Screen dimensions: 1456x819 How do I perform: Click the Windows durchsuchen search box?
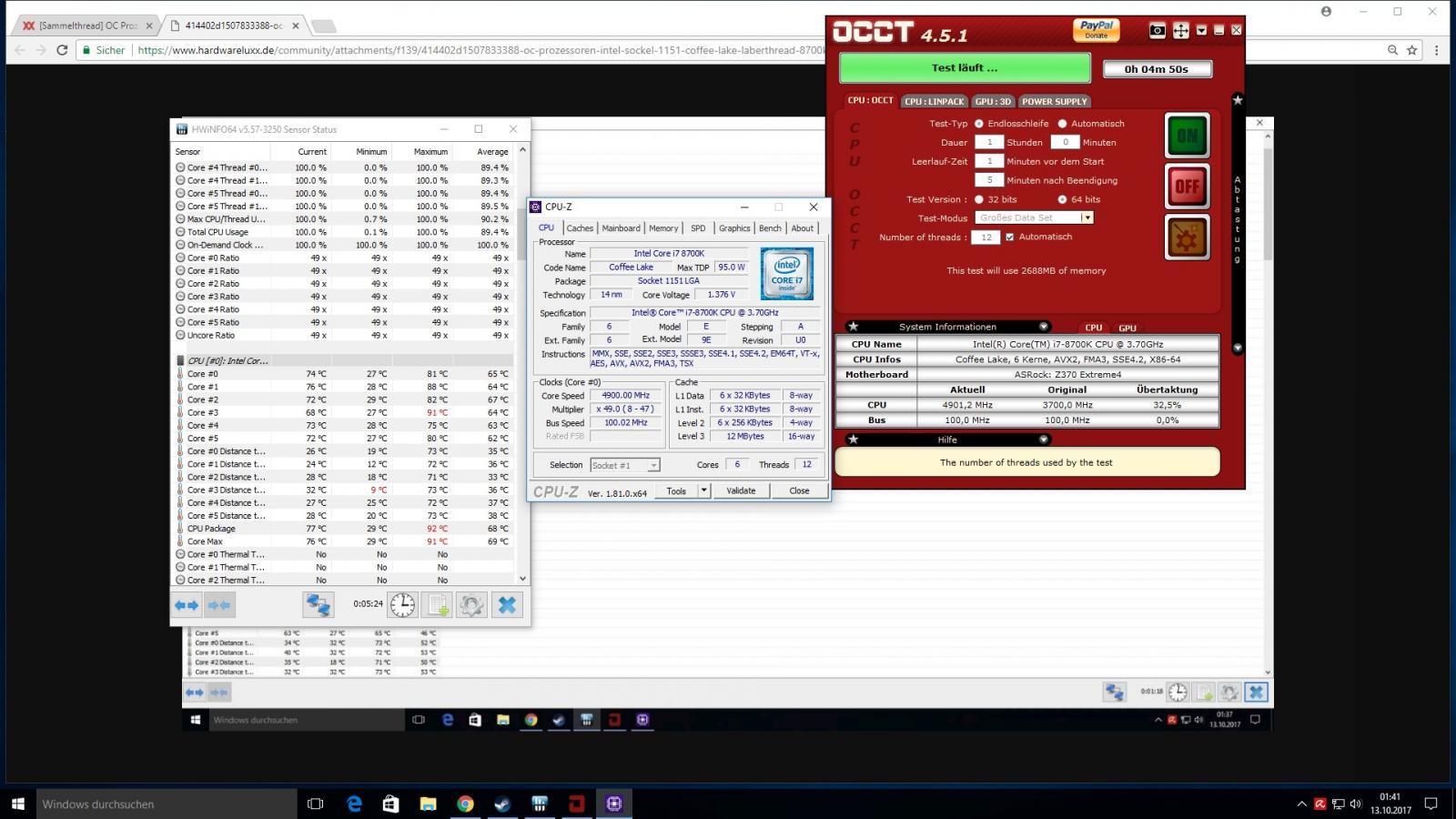[x=167, y=804]
